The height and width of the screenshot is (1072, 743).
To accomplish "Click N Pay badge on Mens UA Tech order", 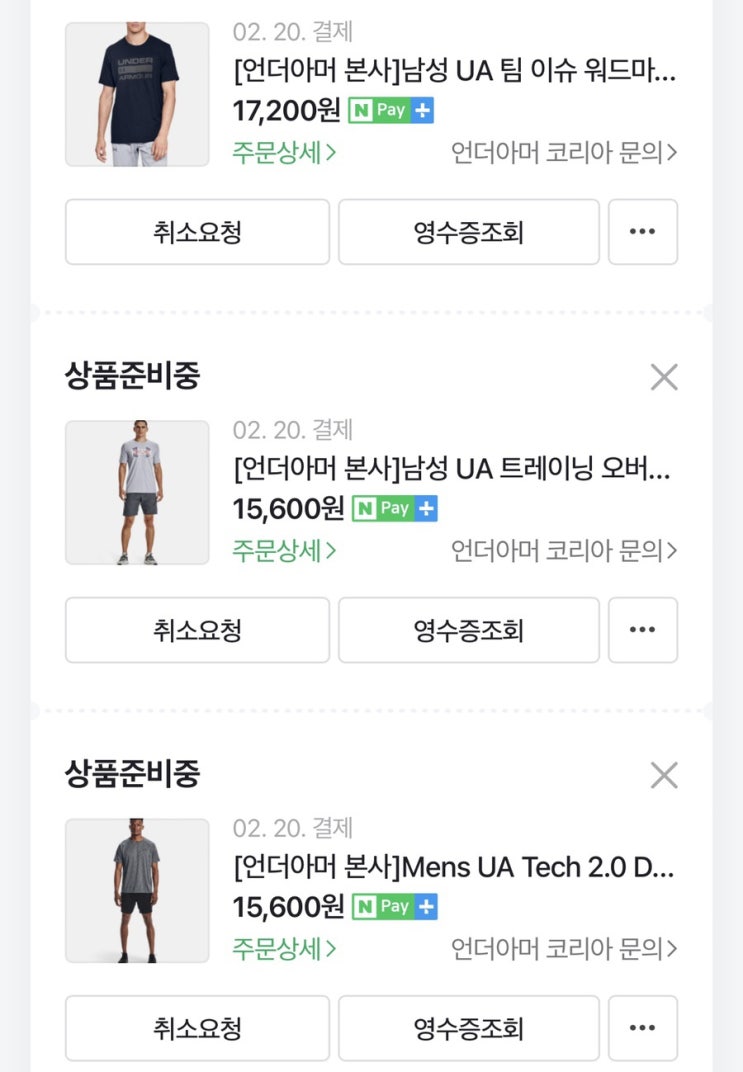I will pyautogui.click(x=395, y=907).
